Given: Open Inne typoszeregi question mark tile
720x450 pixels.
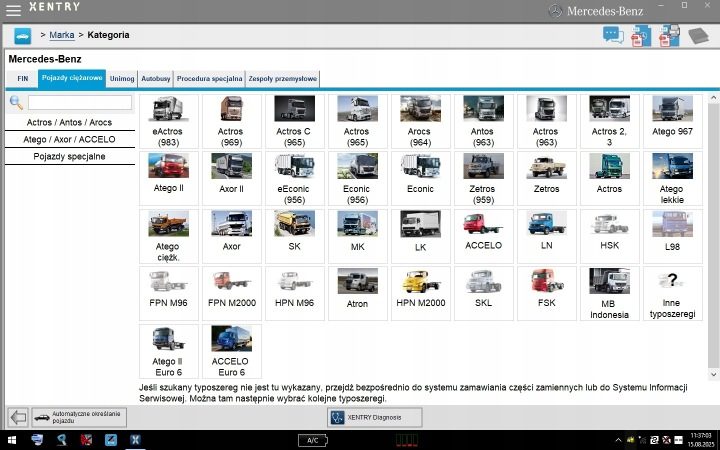Looking at the screenshot, I should (x=672, y=293).
